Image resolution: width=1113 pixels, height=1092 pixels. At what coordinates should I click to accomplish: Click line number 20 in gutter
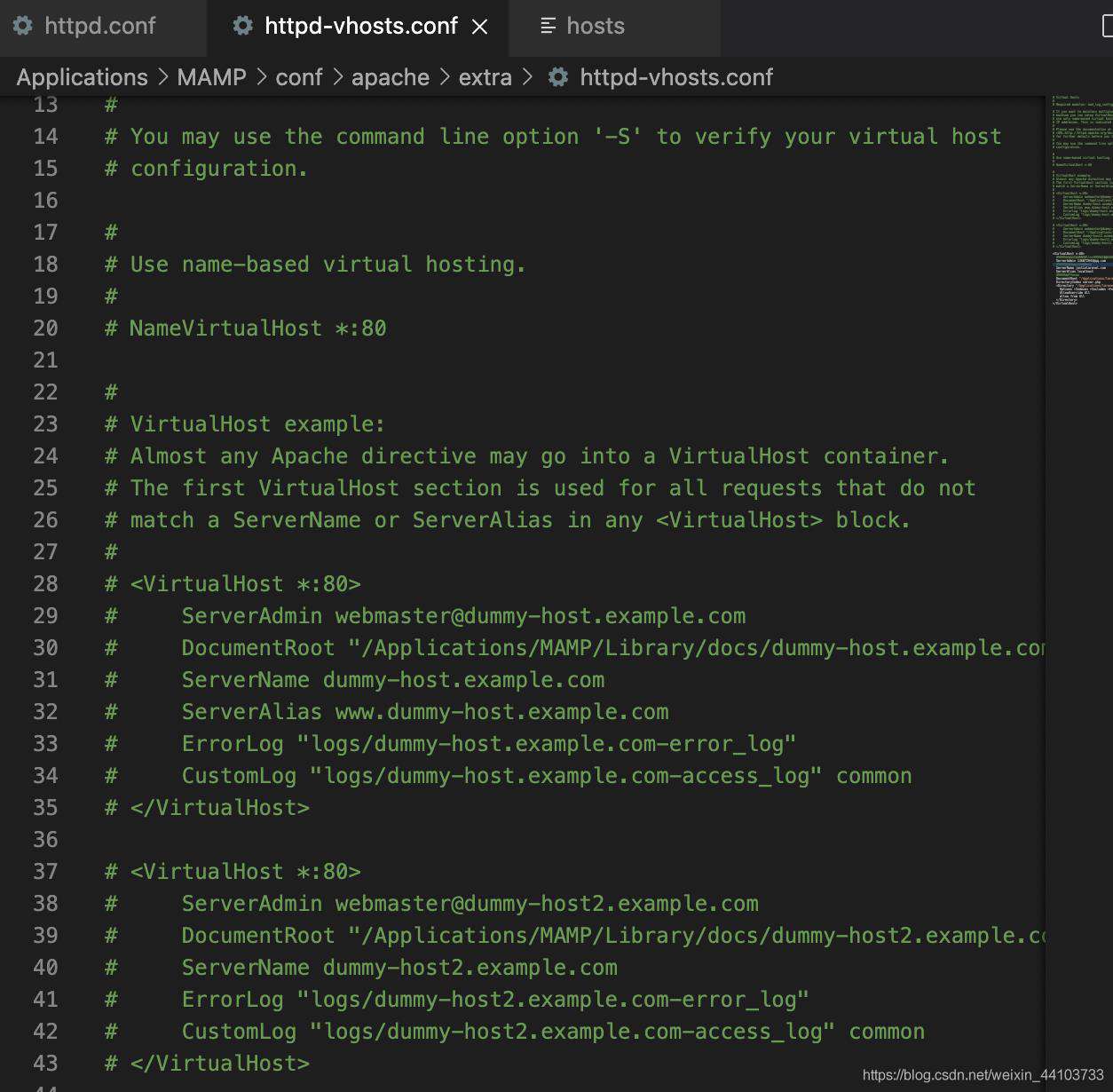pos(45,328)
